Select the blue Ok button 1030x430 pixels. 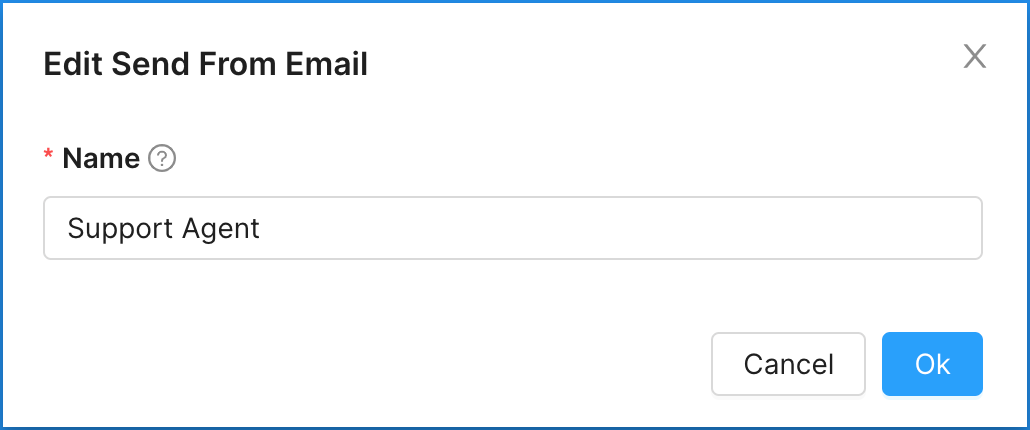[932, 364]
